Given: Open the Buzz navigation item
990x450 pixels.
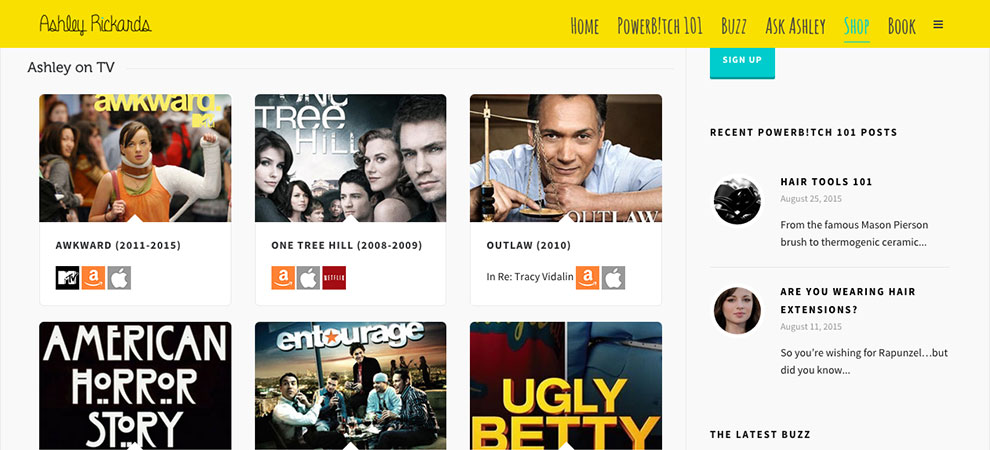Looking at the screenshot, I should [734, 26].
